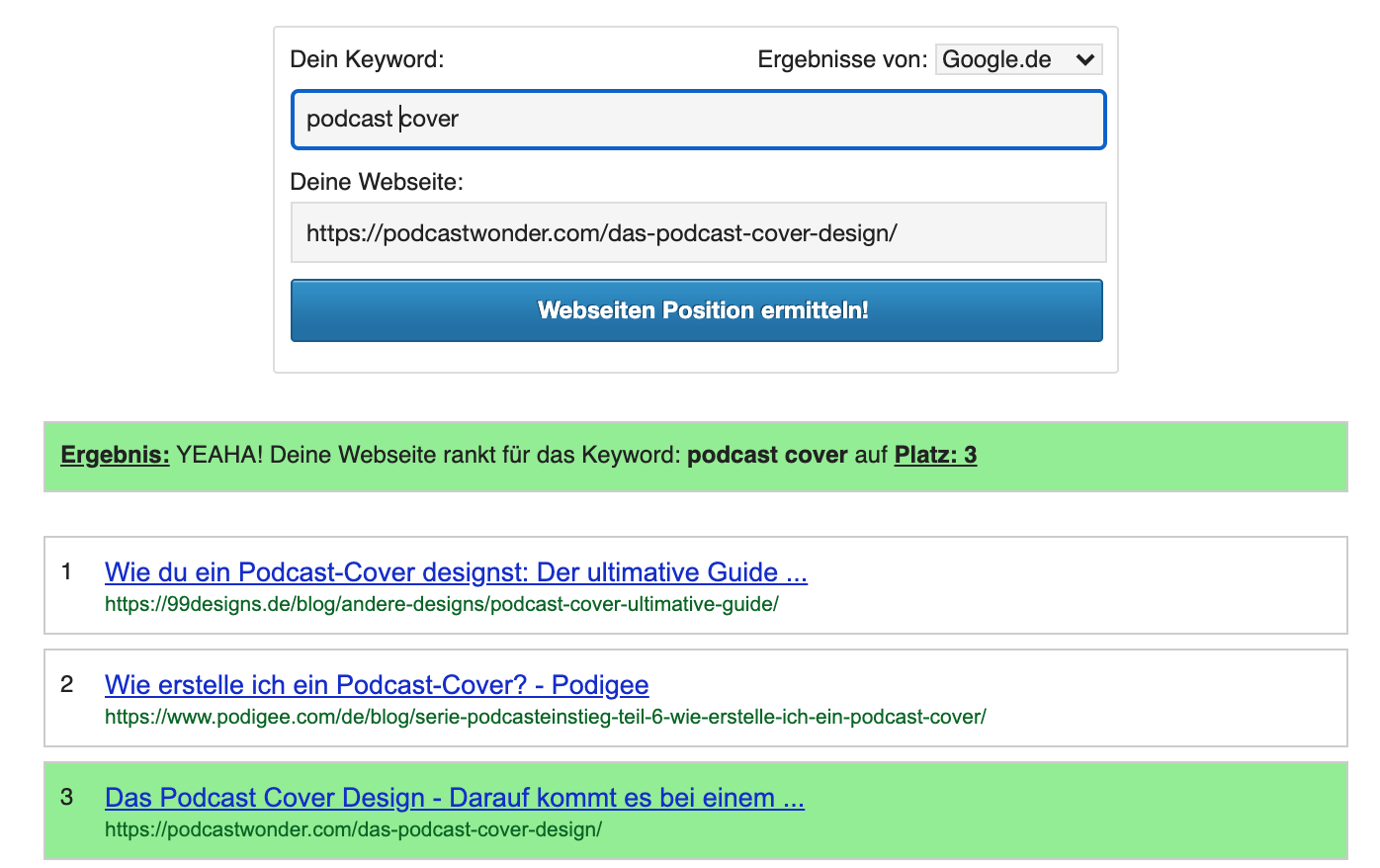Open 'Wie erstelle ich ein Podcast-Cover? - Podigee' link

(x=377, y=685)
